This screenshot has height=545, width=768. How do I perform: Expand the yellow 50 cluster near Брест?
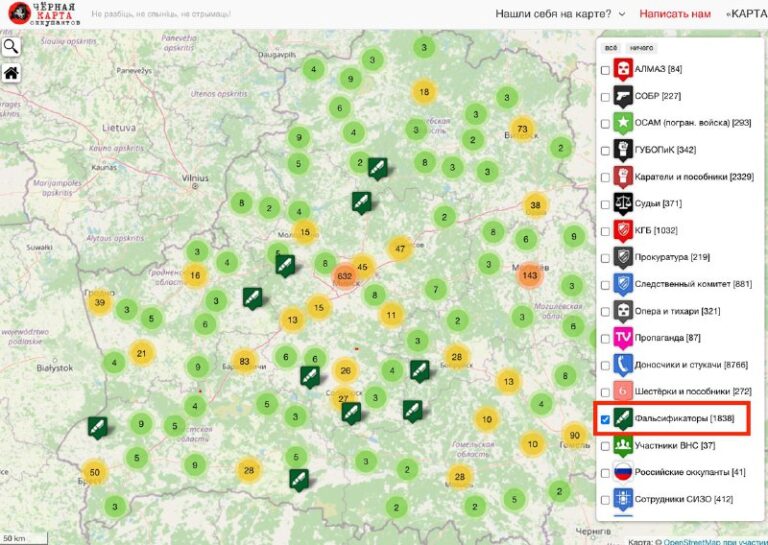point(95,473)
